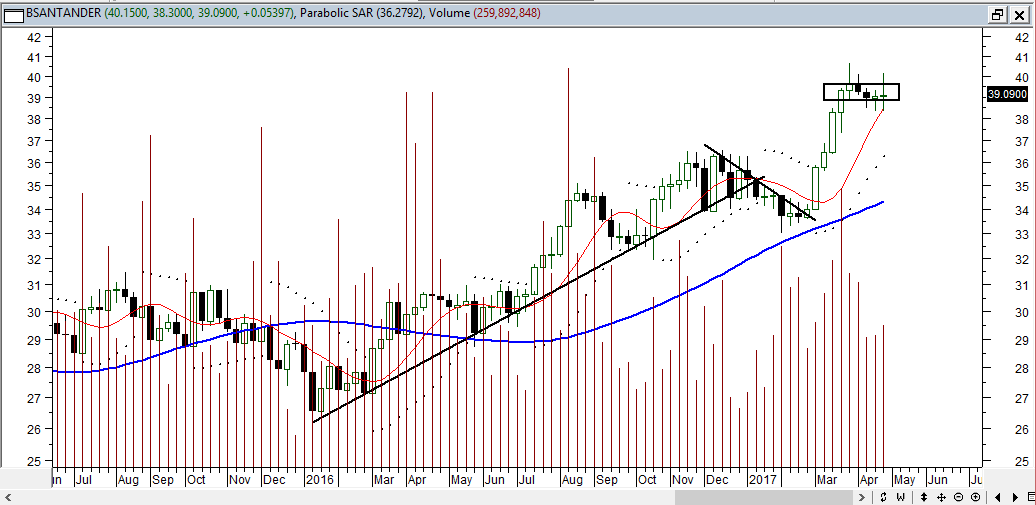This screenshot has width=1036, height=505.
Task: Click the horizontal scrollbar thumb
Action: pyautogui.click(x=765, y=496)
